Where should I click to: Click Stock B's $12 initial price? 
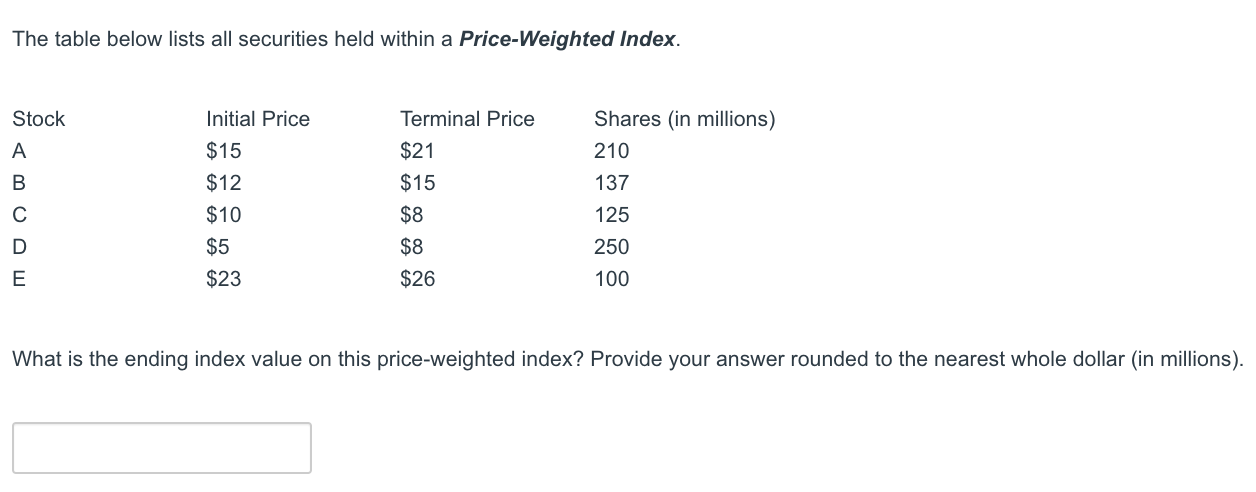(223, 183)
